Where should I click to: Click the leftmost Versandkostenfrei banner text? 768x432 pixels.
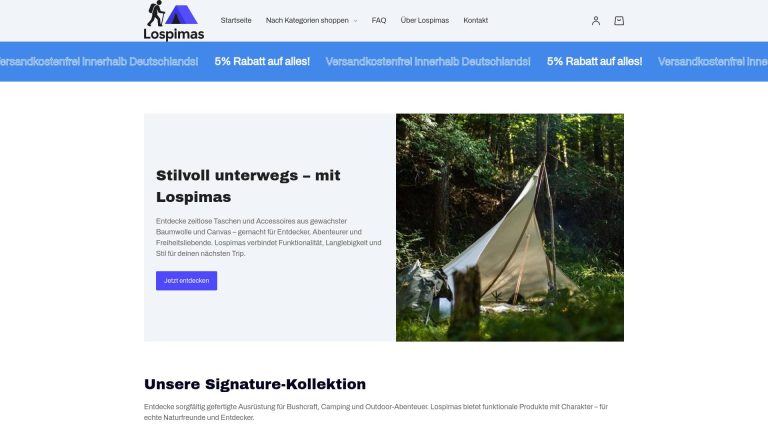tap(99, 62)
